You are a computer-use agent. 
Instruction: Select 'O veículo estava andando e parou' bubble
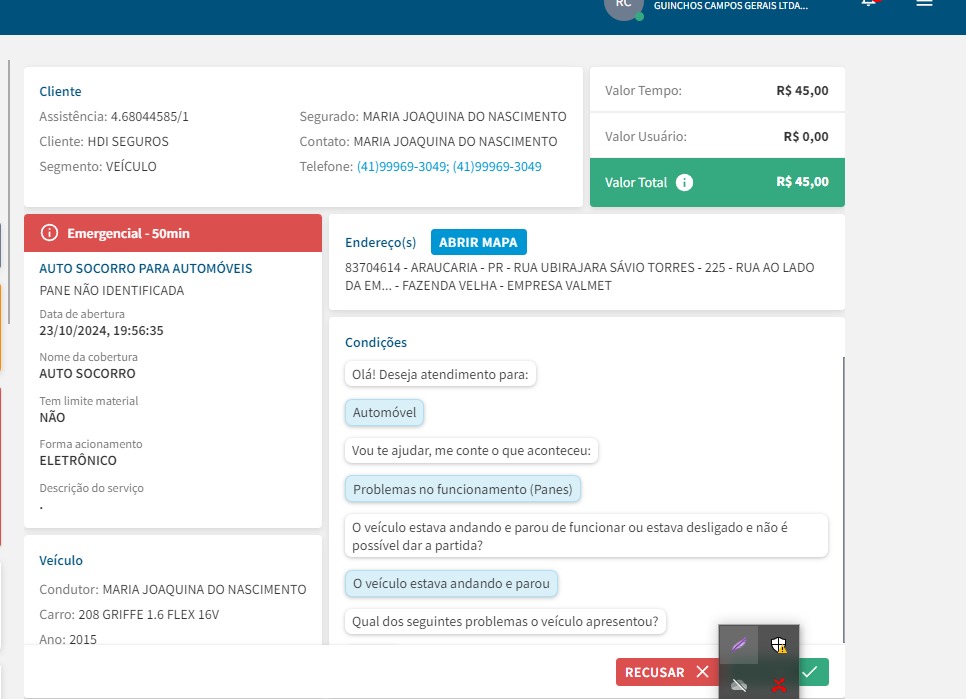(451, 583)
